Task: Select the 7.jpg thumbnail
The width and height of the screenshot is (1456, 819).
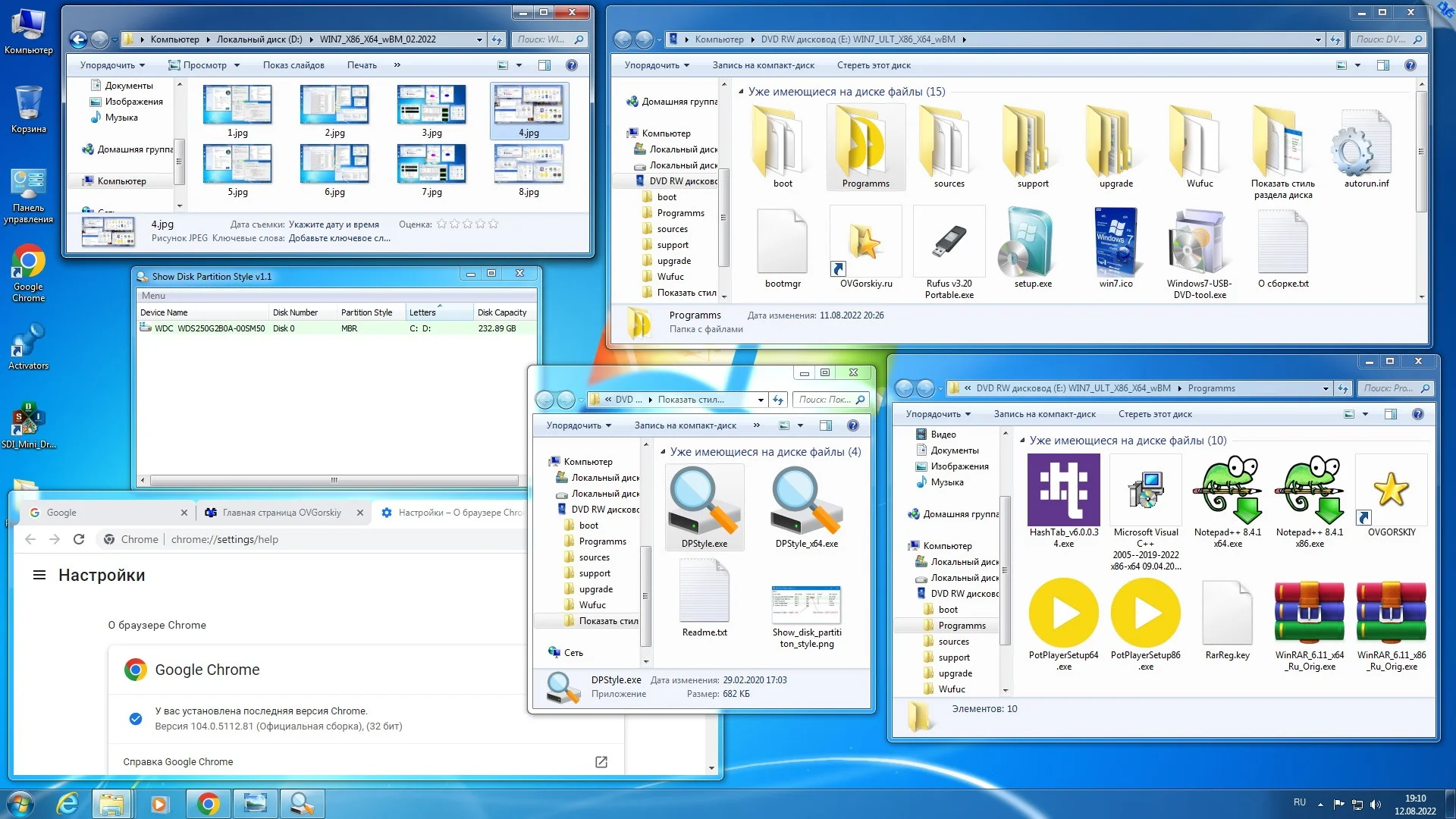Action: [431, 164]
